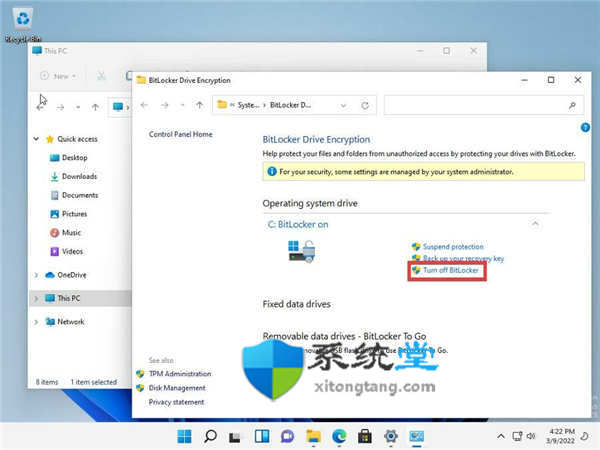Open recent locations dropdown in This PC
600x450 pixels.
coord(78,108)
